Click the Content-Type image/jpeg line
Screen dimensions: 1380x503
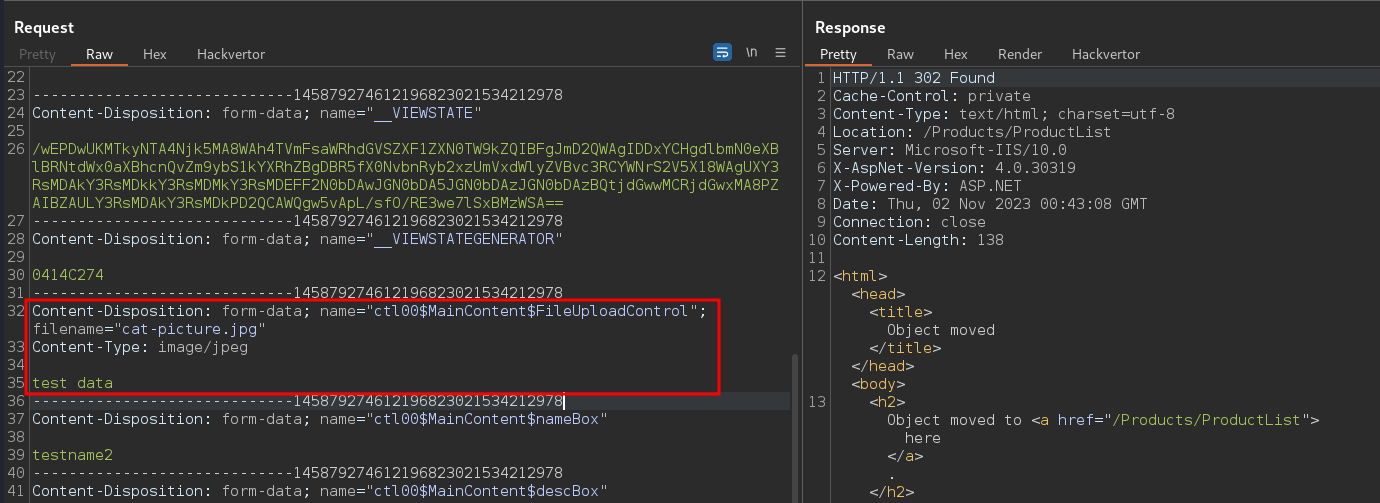(x=140, y=347)
